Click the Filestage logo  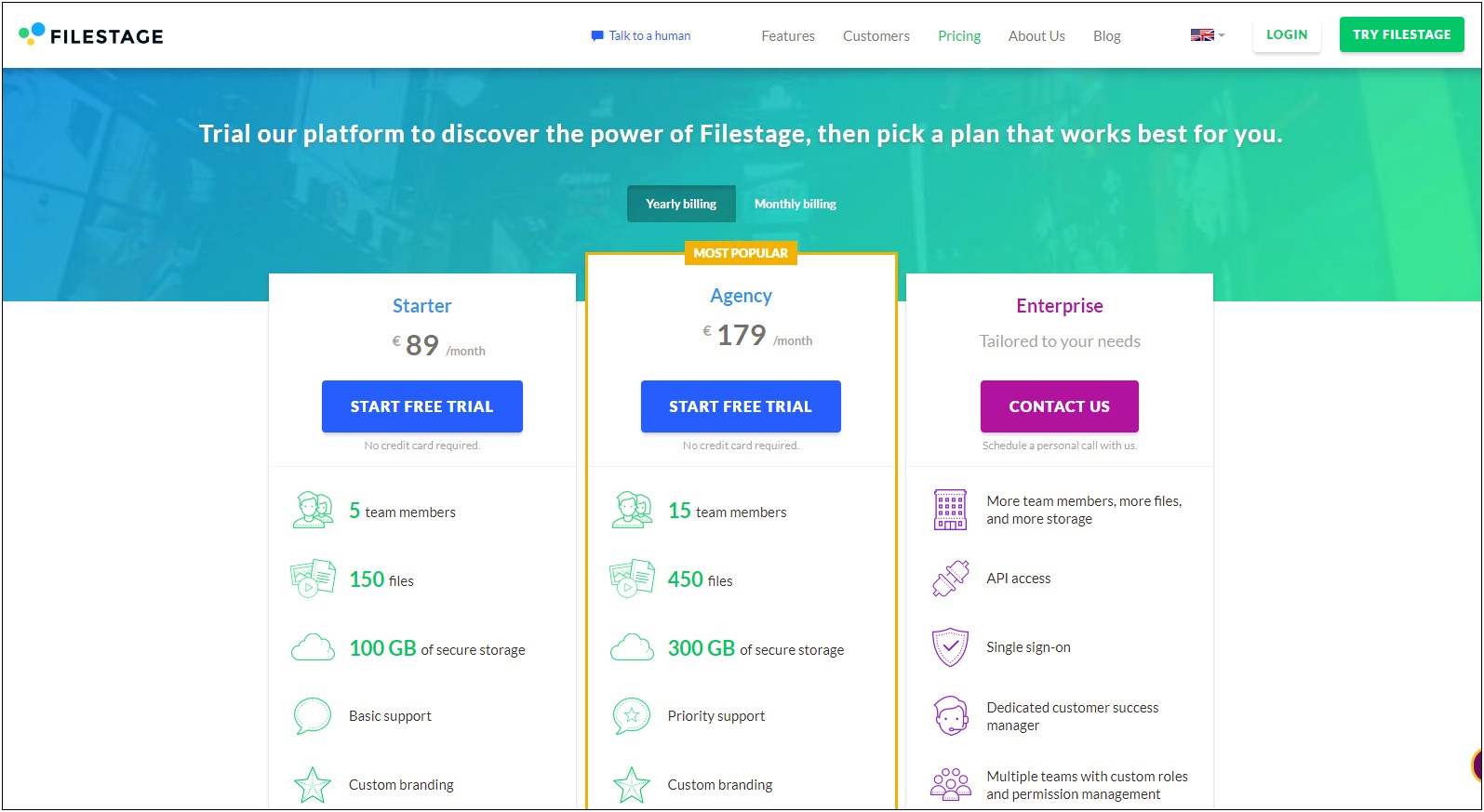pos(91,35)
